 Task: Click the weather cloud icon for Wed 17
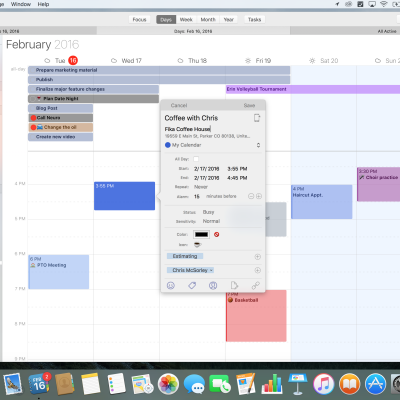coord(114,61)
